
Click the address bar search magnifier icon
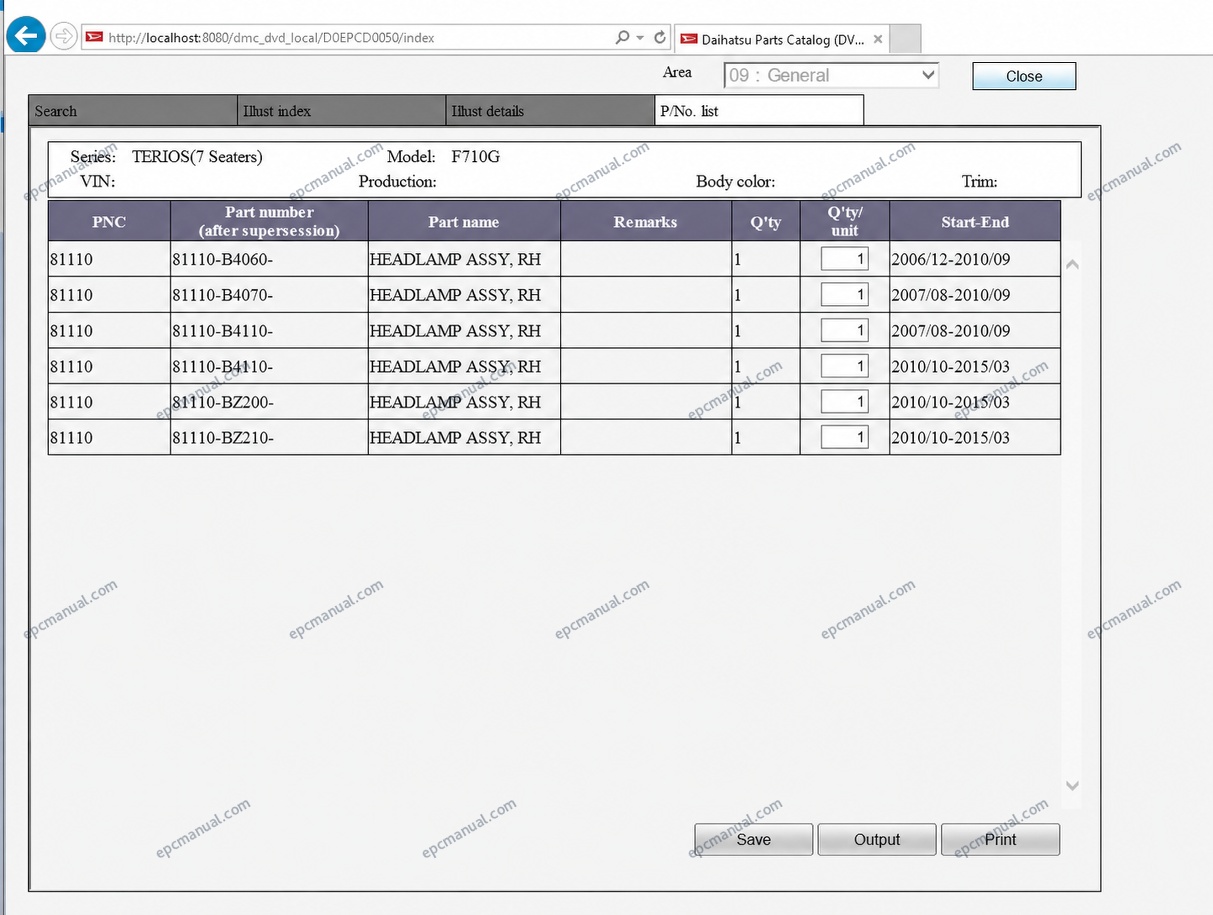coord(624,37)
